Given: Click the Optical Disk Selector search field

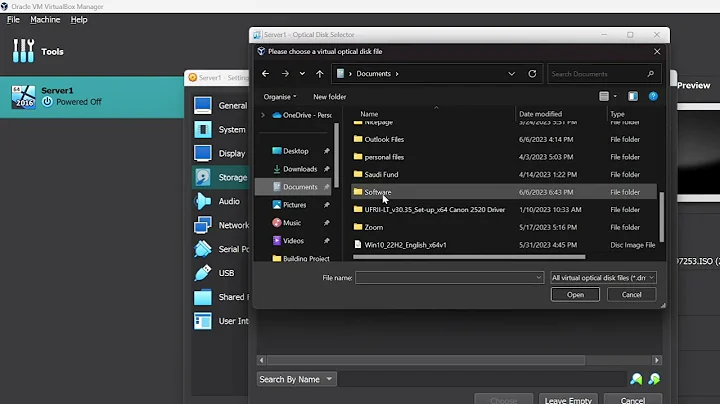Looking at the screenshot, I should 482,379.
